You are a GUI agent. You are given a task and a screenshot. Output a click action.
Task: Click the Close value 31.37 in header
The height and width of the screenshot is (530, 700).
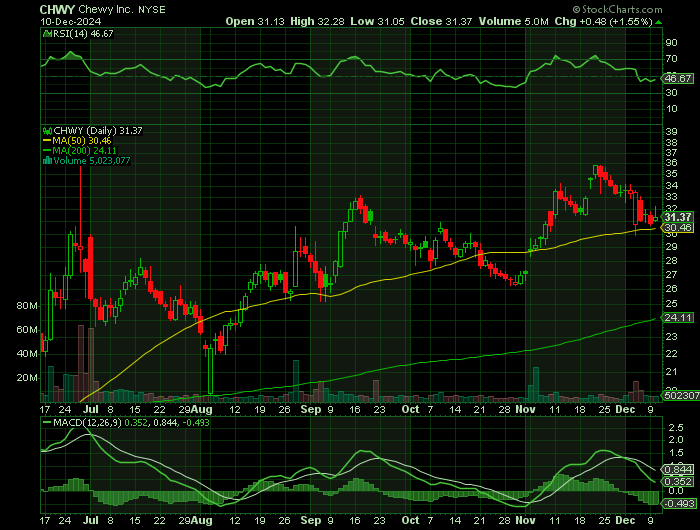(458, 21)
